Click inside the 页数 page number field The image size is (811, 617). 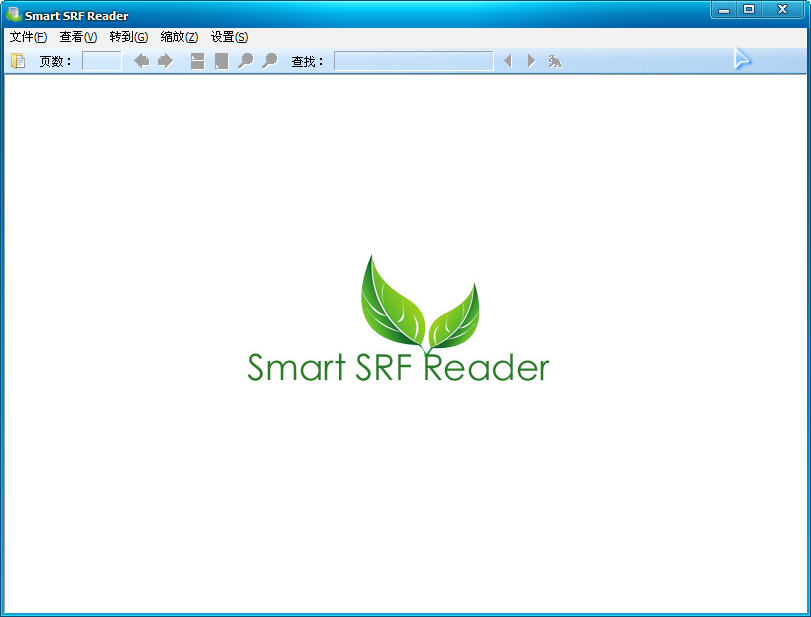102,60
